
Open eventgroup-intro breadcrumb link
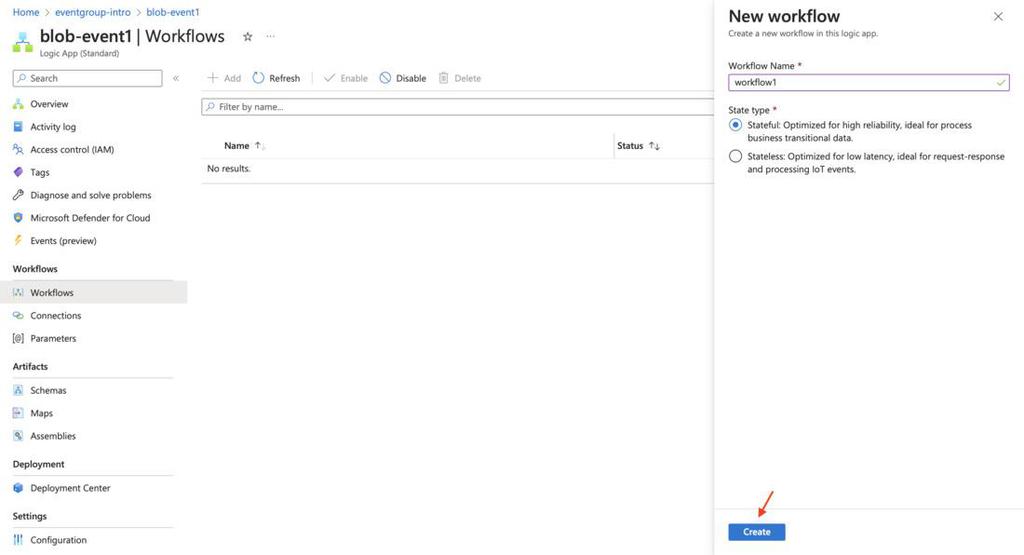point(93,12)
